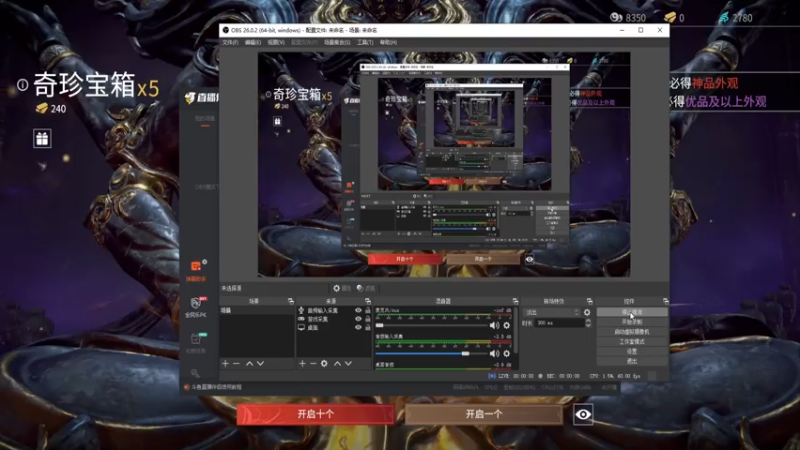
Task: Click the 300 ms duration input field
Action: (x=559, y=323)
